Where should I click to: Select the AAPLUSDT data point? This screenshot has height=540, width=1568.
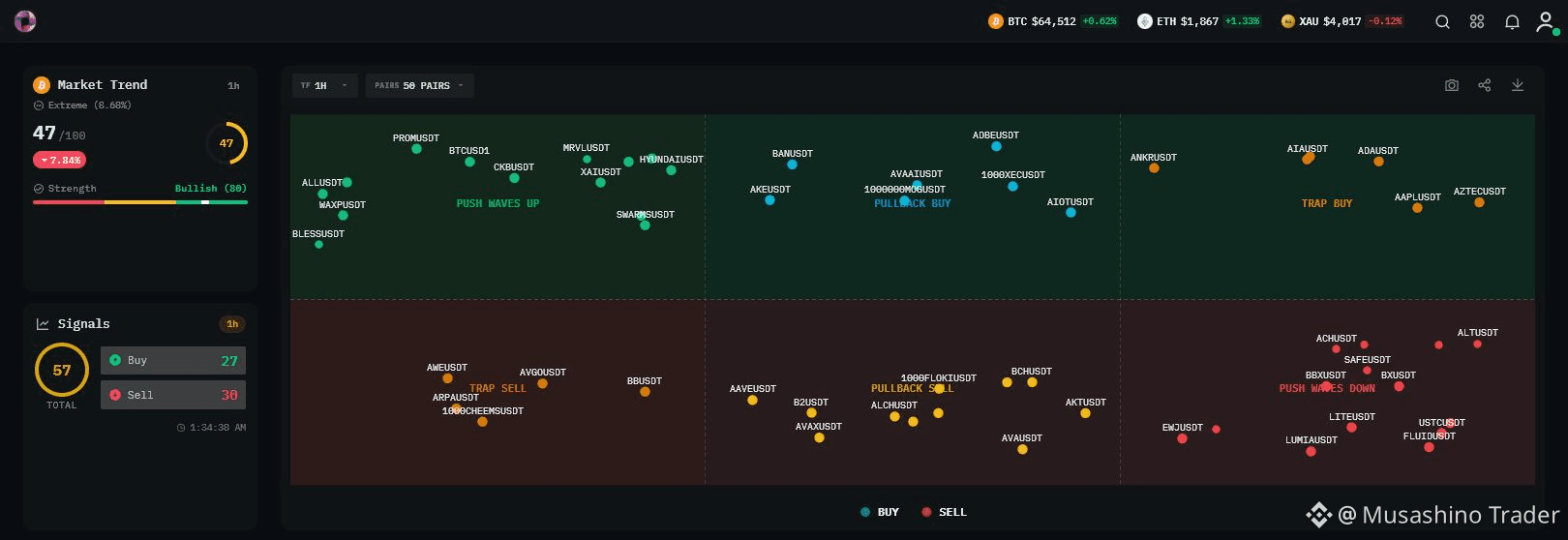pyautogui.click(x=1417, y=208)
